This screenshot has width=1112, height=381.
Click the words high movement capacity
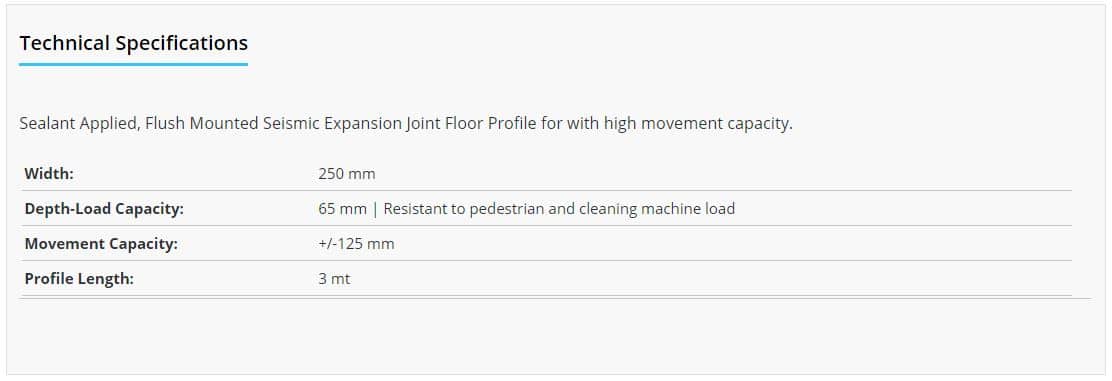pos(698,123)
